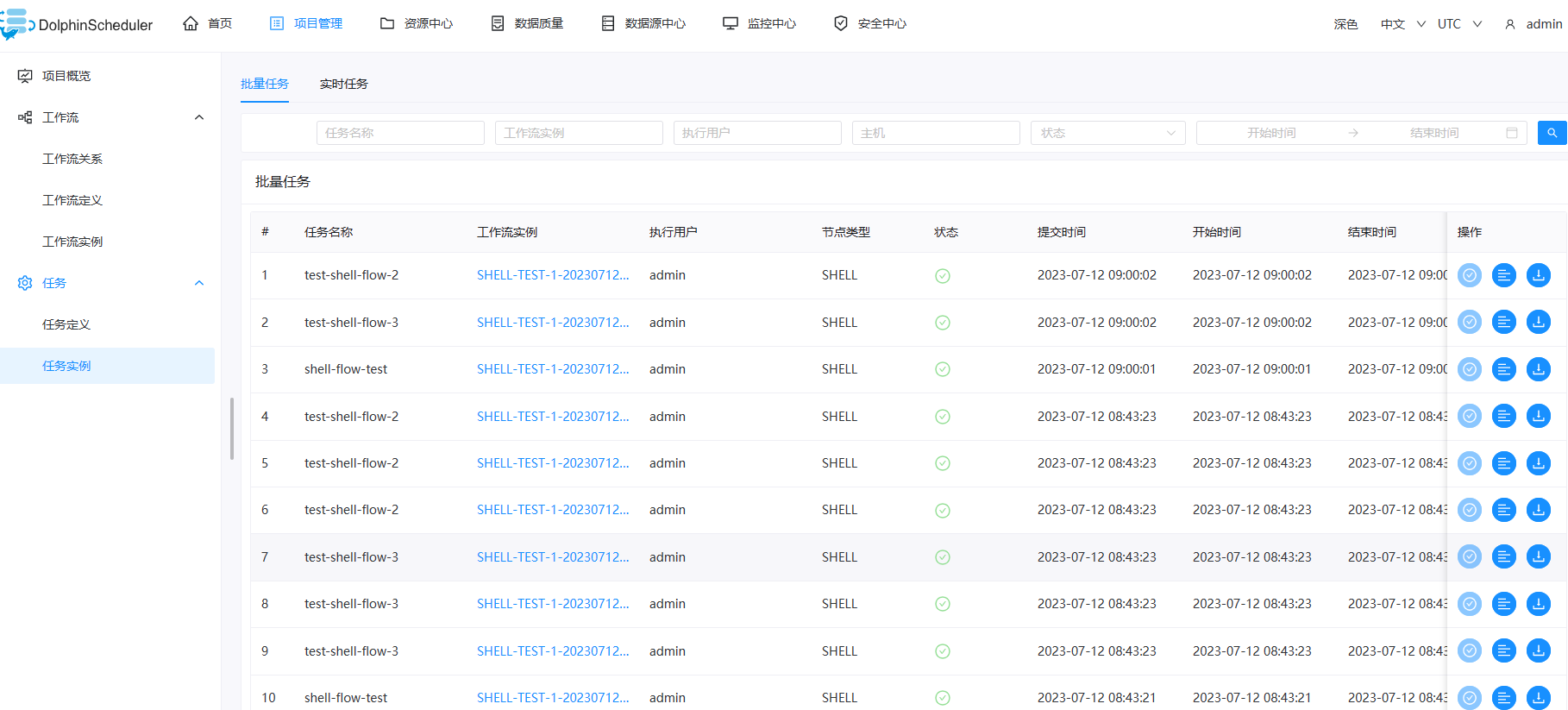
Task: Open the admin user menu
Action: click(x=1534, y=24)
